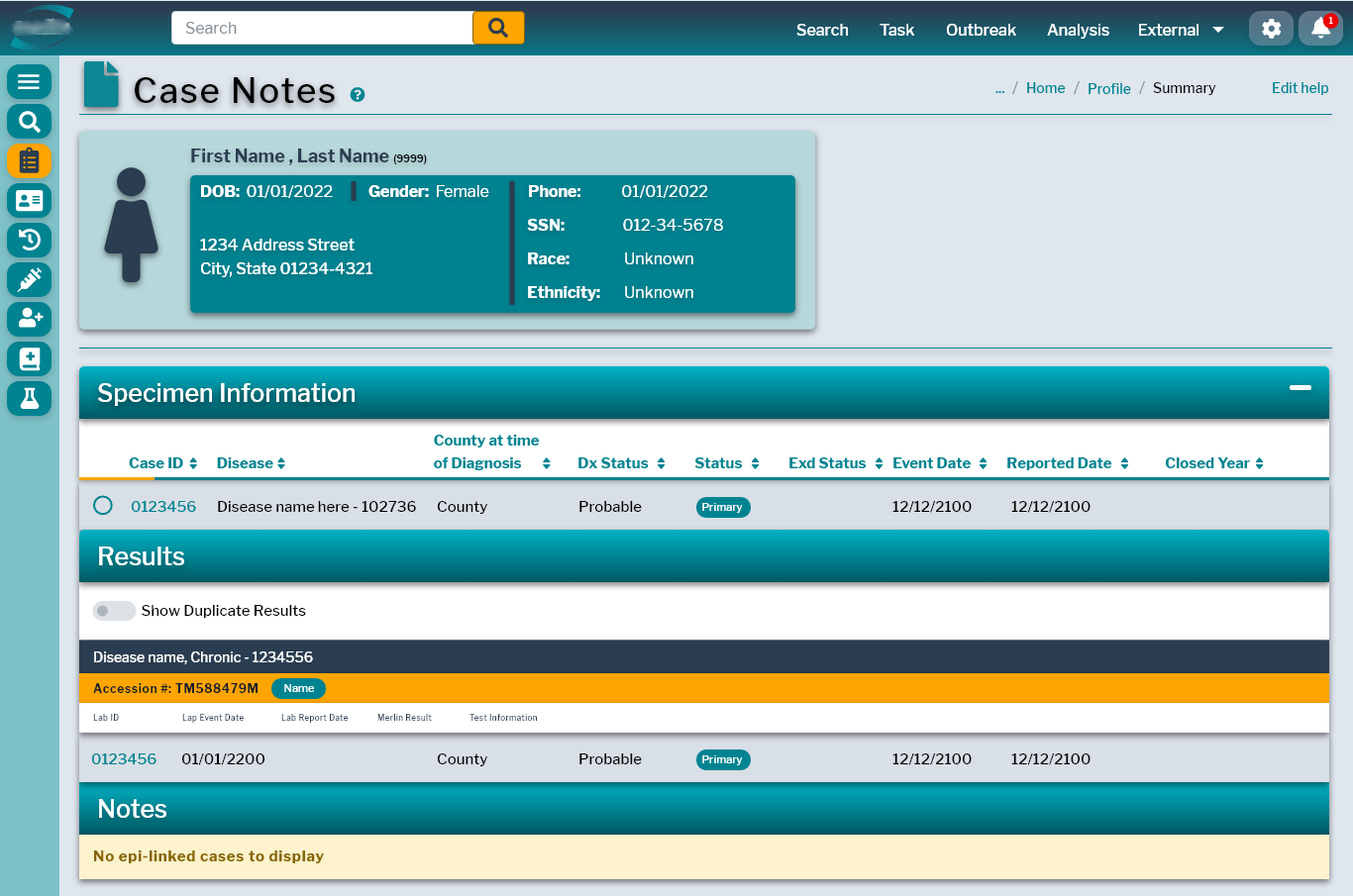This screenshot has width=1353, height=896.
Task: Click the Results section header
Action: tap(704, 556)
